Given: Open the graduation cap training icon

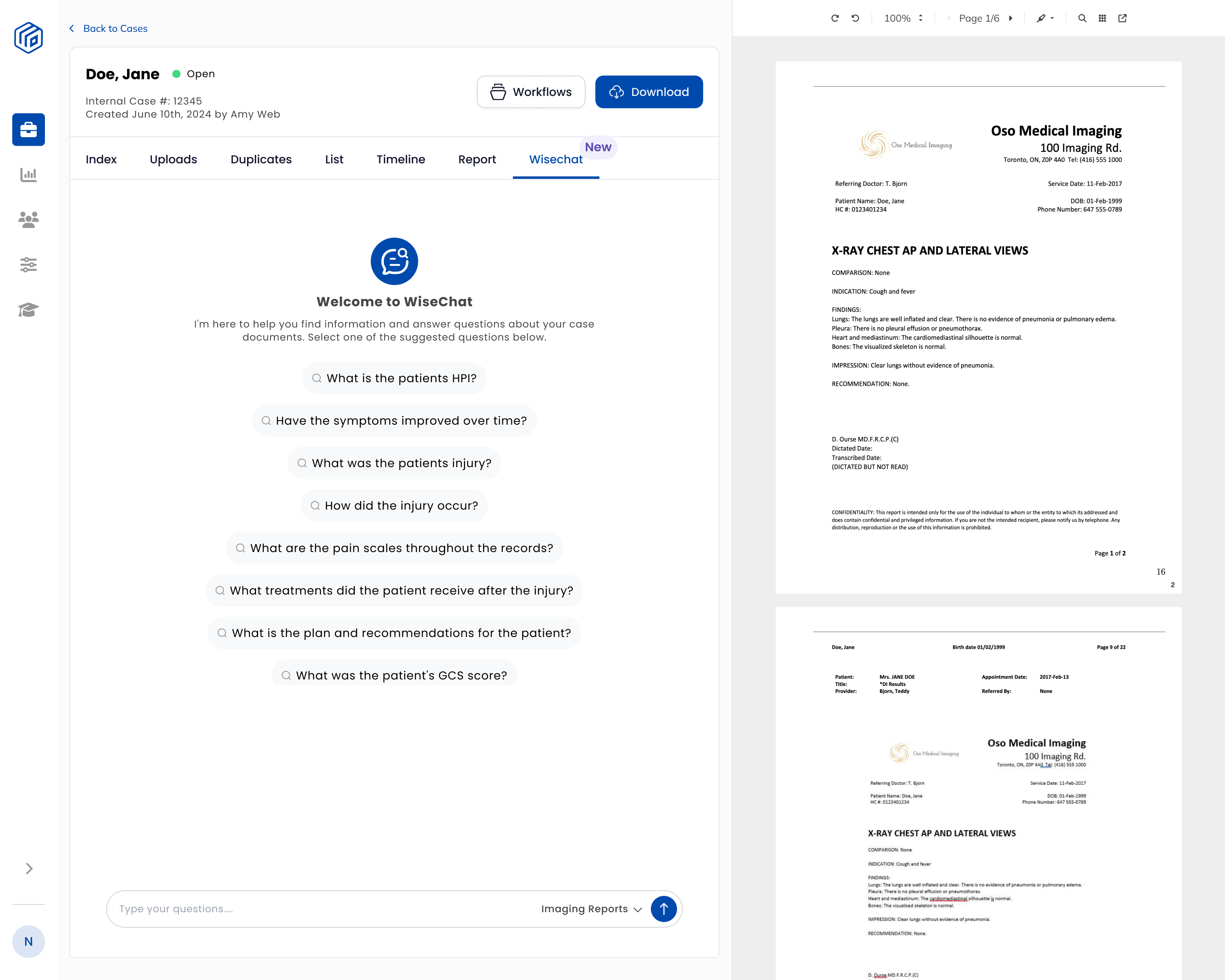Looking at the screenshot, I should [29, 310].
